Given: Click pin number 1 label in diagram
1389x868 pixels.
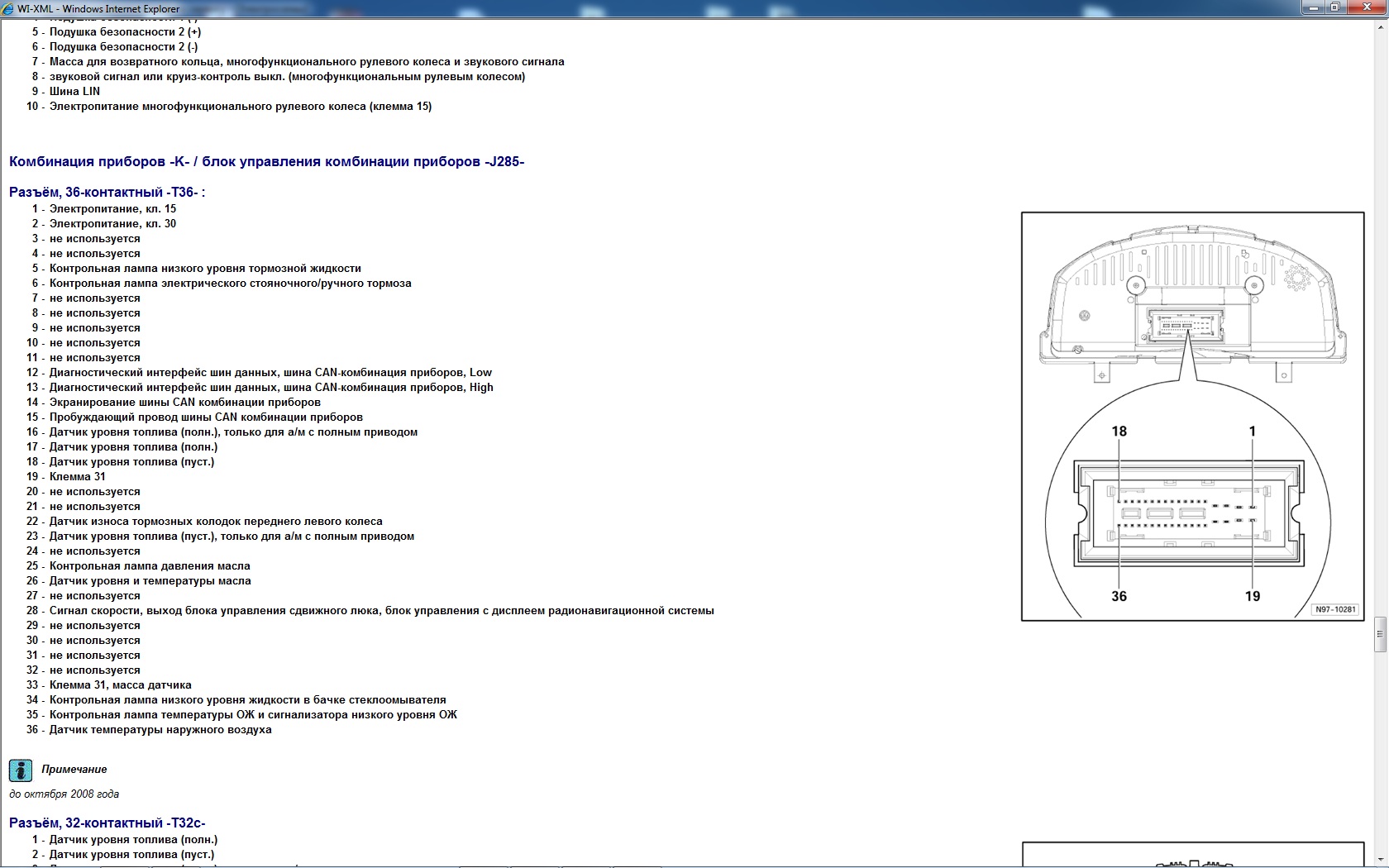Looking at the screenshot, I should [1252, 431].
